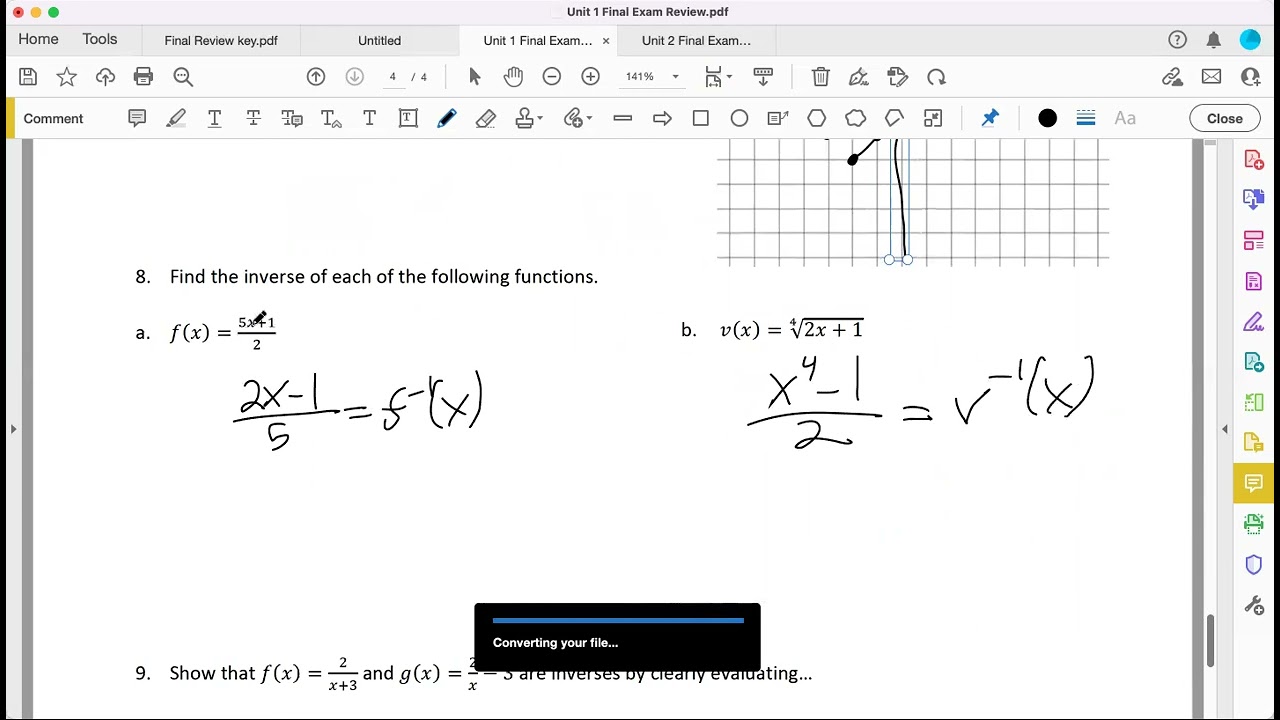The image size is (1280, 720).
Task: Rotate the page view
Action: point(937,77)
